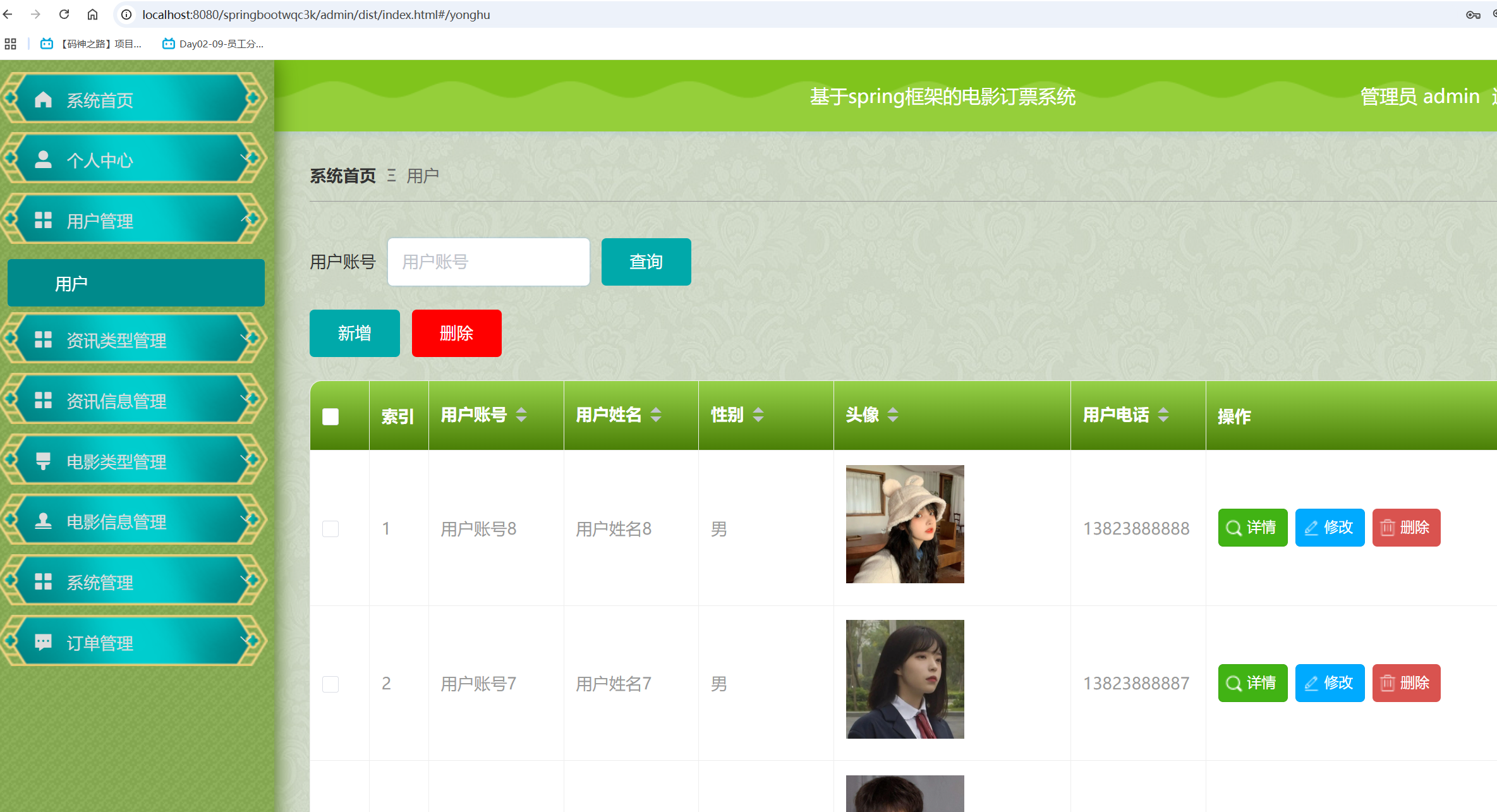Click the avatar thumbnail for 用户姓名7
The image size is (1497, 812).
click(905, 679)
